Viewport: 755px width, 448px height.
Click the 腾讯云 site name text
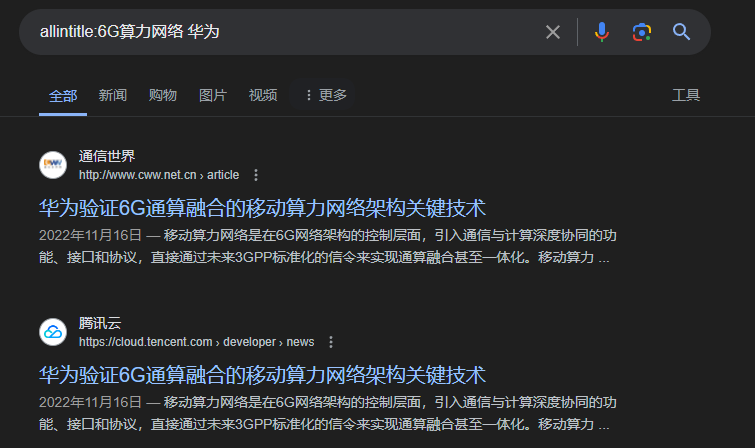pos(100,323)
